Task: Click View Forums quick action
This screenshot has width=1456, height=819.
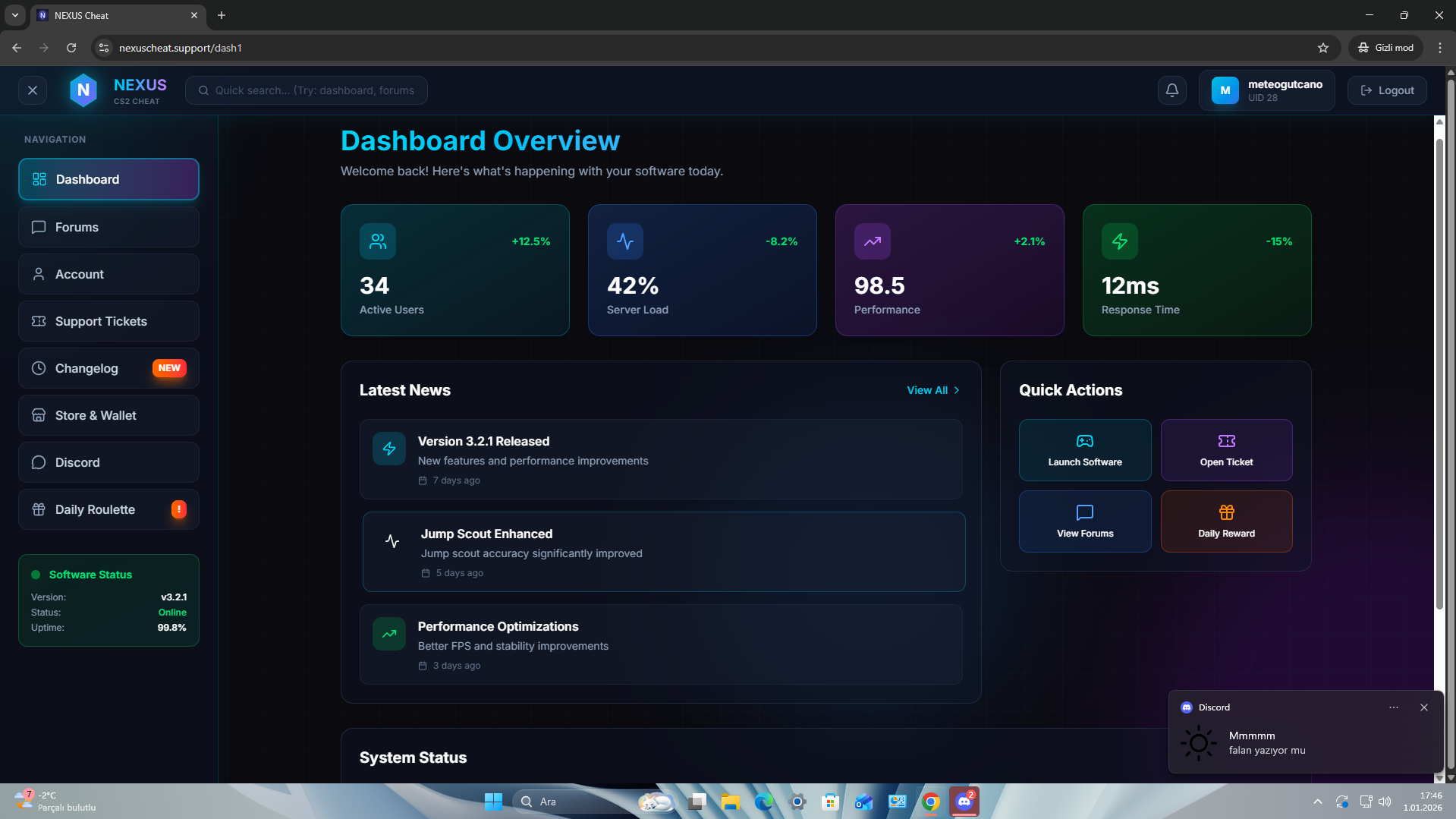Action: [x=1085, y=521]
